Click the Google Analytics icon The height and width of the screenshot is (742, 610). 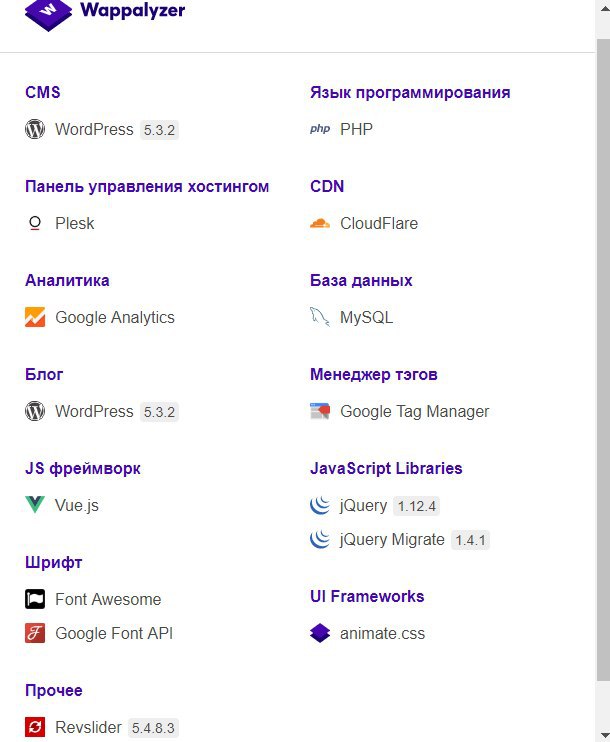[35, 317]
